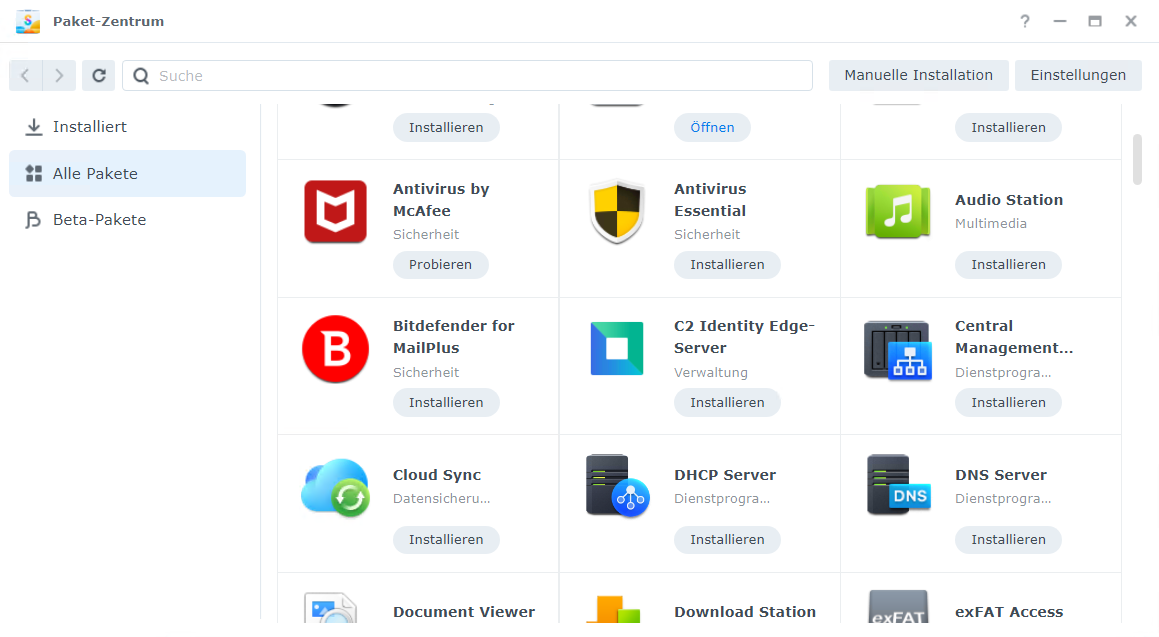Click the DHCP Server package icon
Image resolution: width=1159 pixels, height=637 pixels.
tap(616, 486)
